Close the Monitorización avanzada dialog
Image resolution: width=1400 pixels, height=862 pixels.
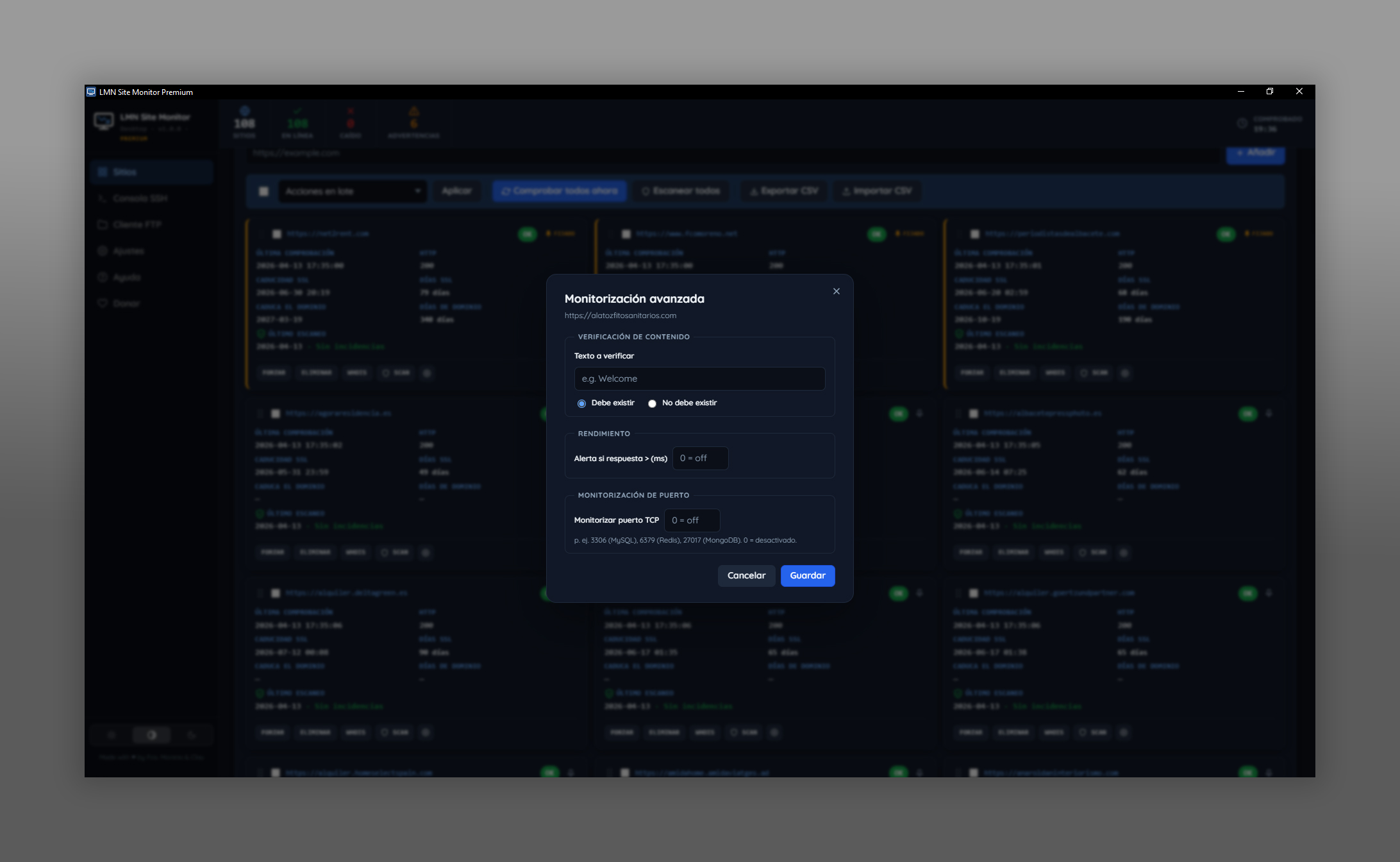(836, 291)
